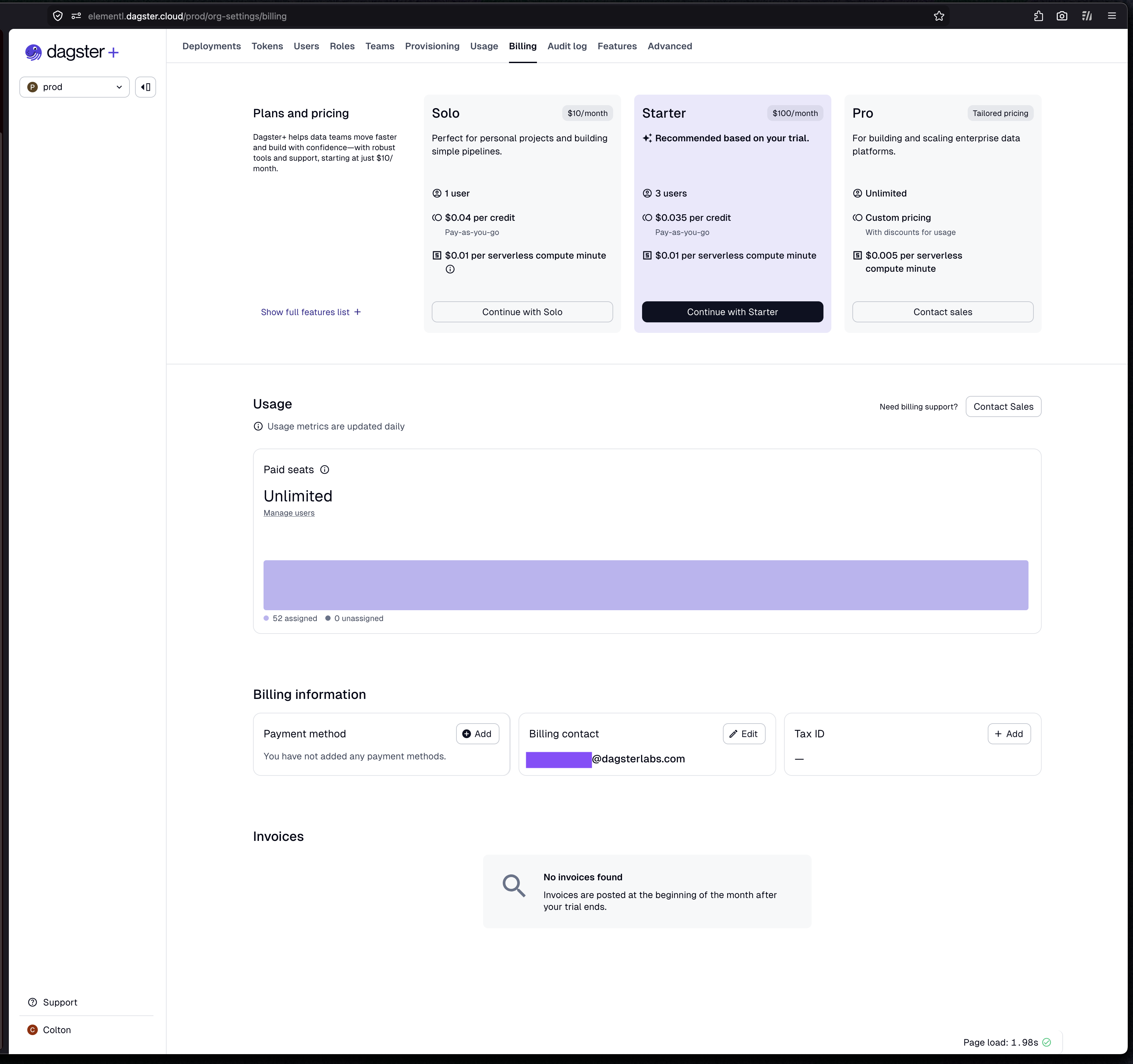This screenshot has width=1133, height=1064.
Task: Click the green page load check icon
Action: click(x=1047, y=1042)
